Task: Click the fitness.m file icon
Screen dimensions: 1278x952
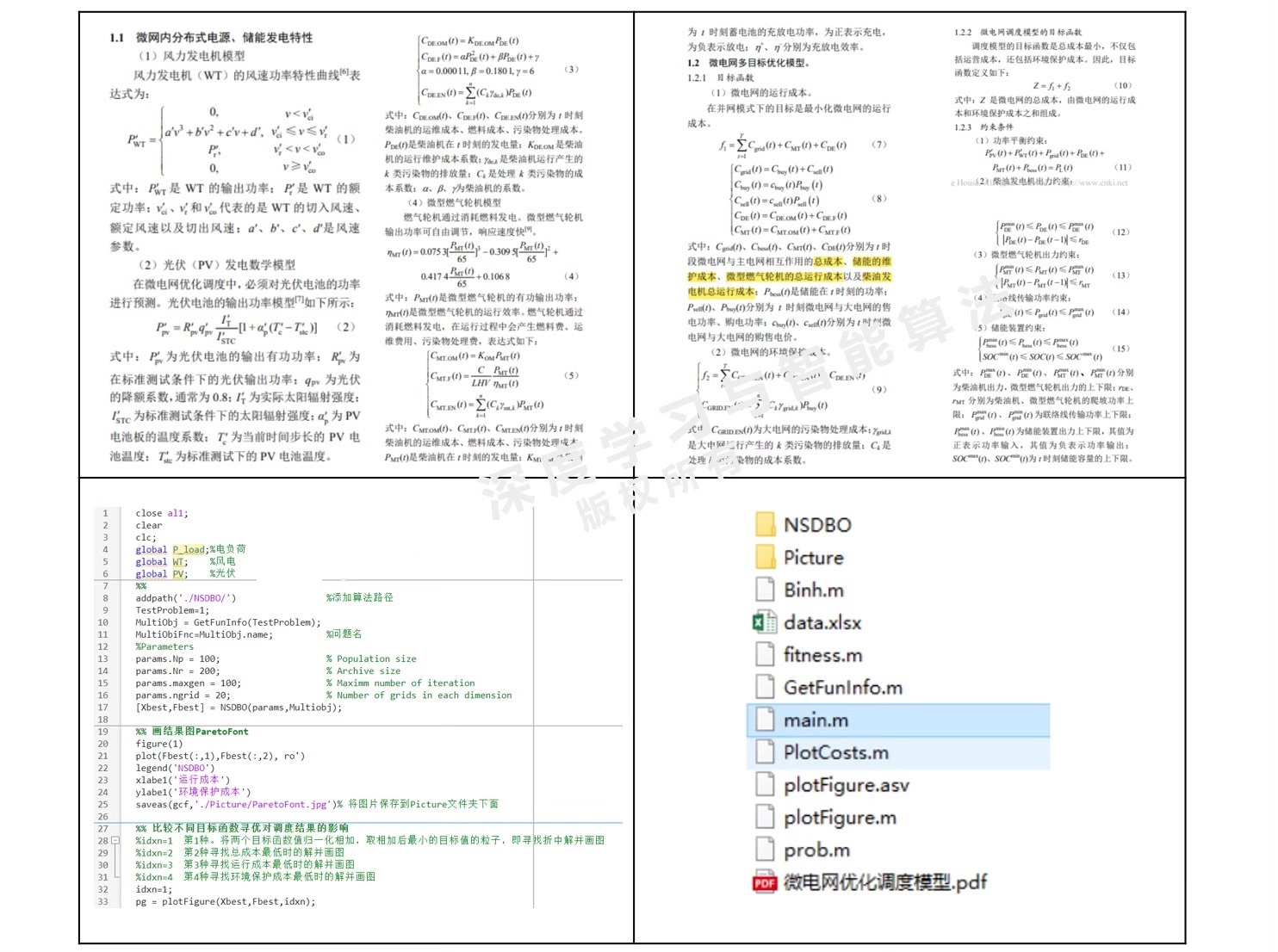Action: 765,655
